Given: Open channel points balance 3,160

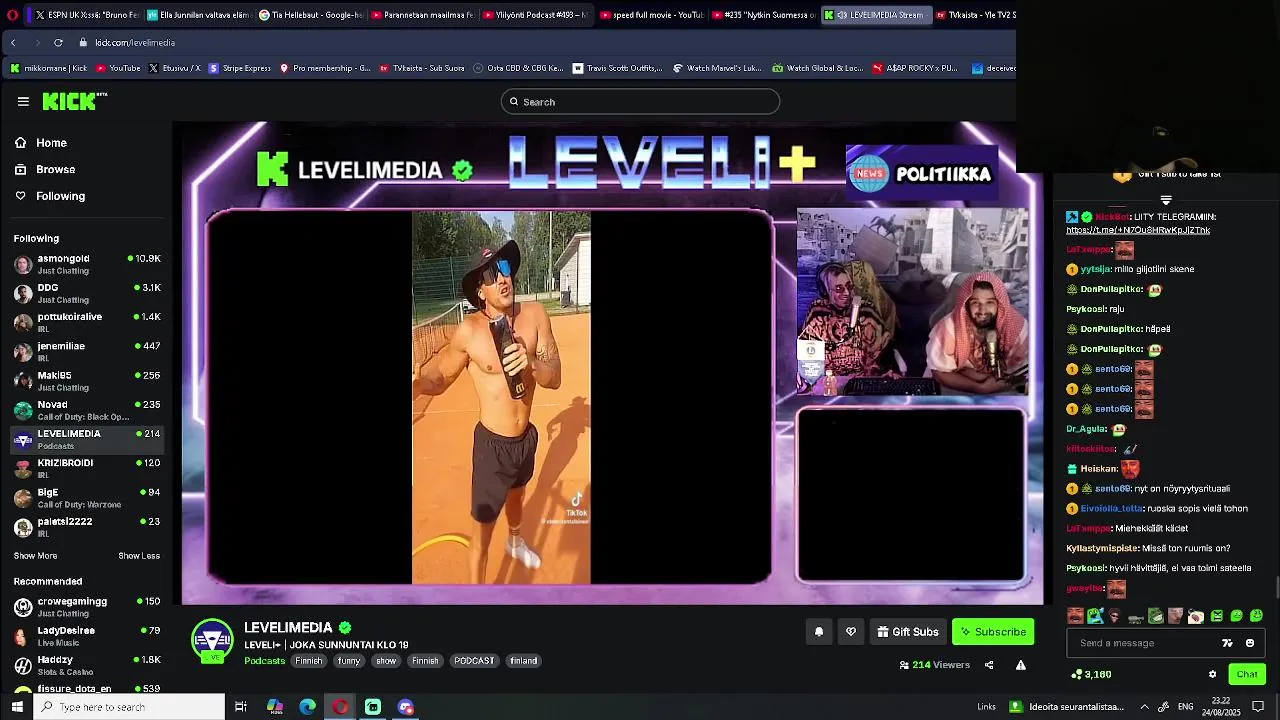Looking at the screenshot, I should [1091, 674].
